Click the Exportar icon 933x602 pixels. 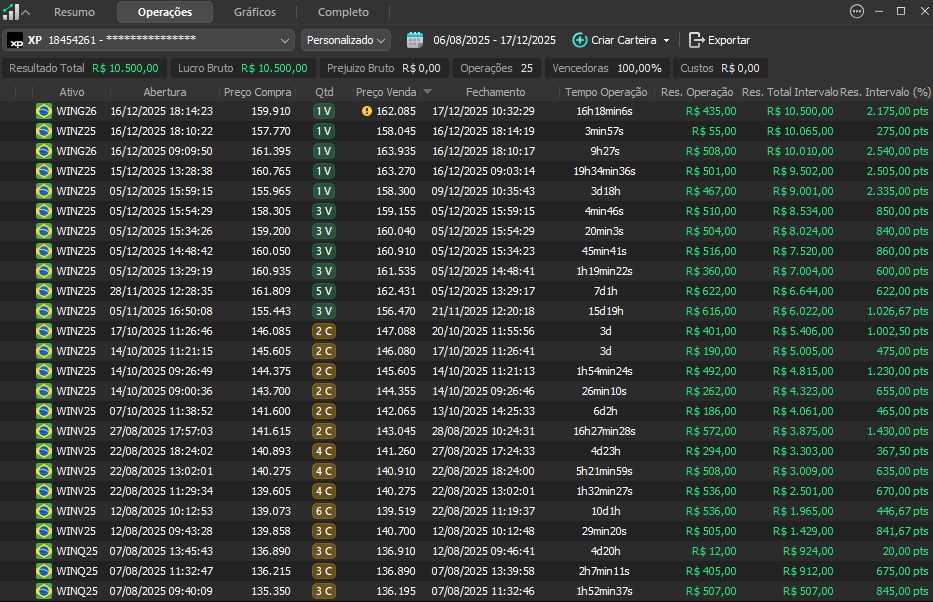(696, 40)
